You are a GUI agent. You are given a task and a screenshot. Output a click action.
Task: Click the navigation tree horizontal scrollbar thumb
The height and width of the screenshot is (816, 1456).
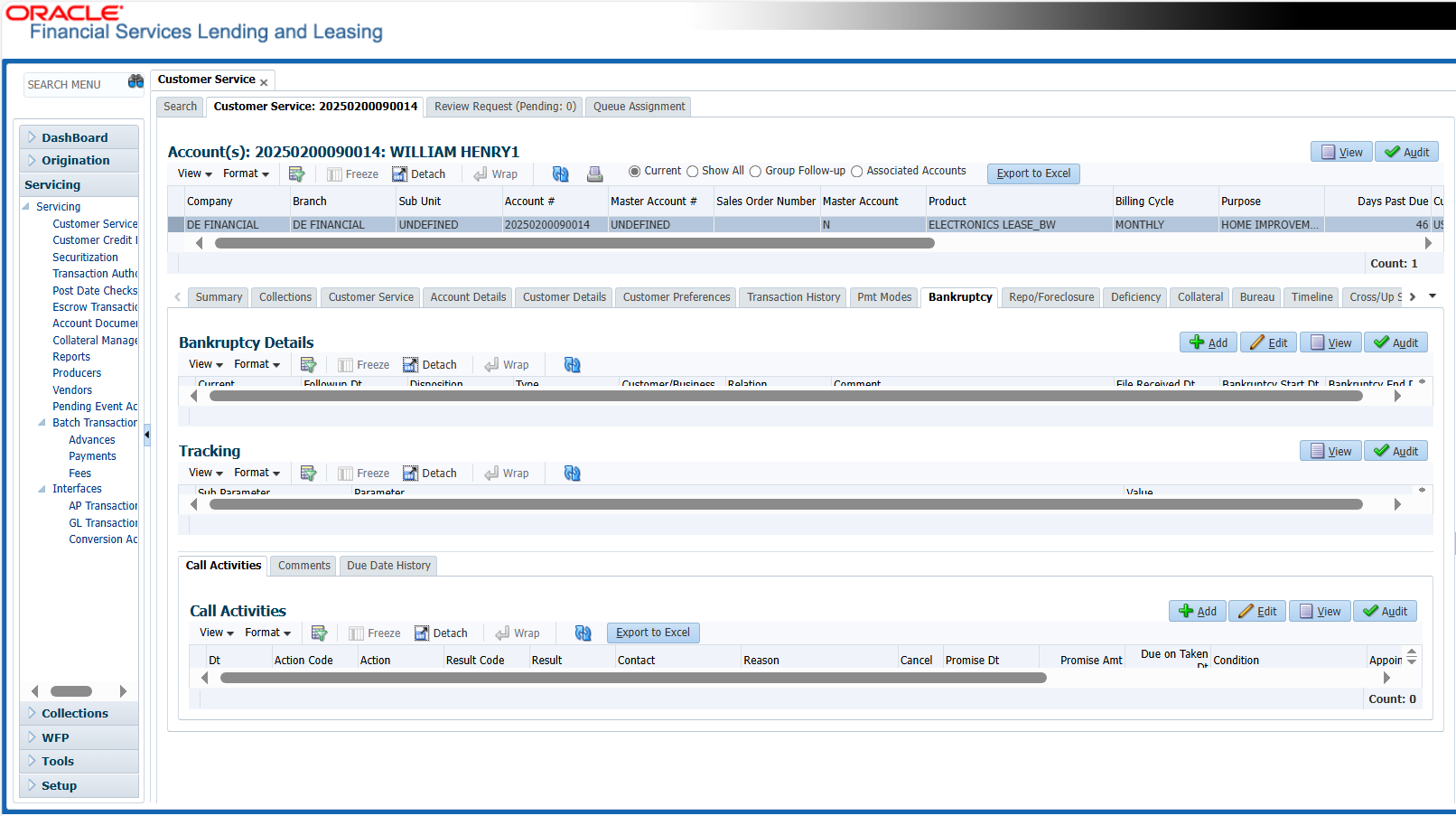coord(71,691)
